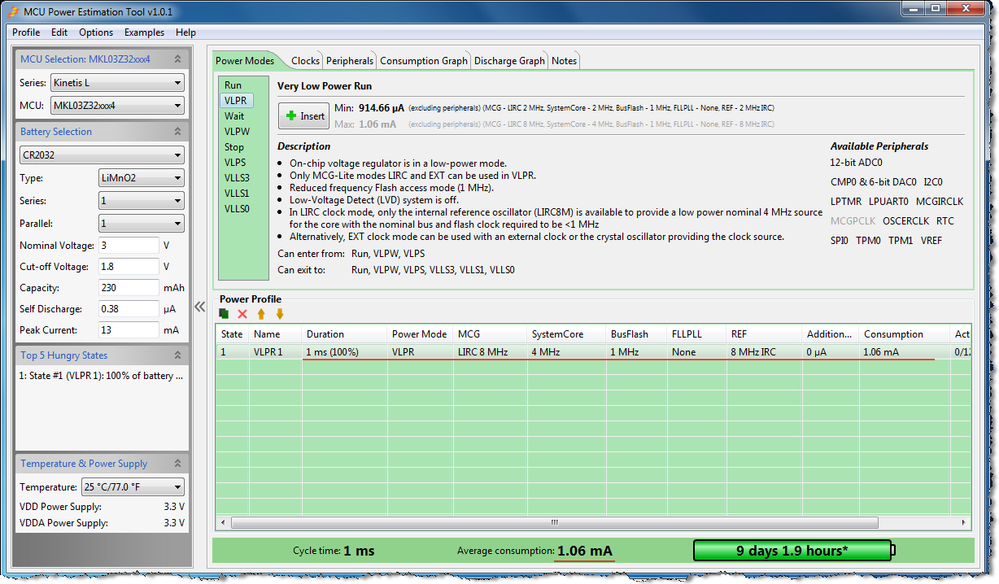
Task: Select VLLS1 power mode in list
Action: click(237, 193)
